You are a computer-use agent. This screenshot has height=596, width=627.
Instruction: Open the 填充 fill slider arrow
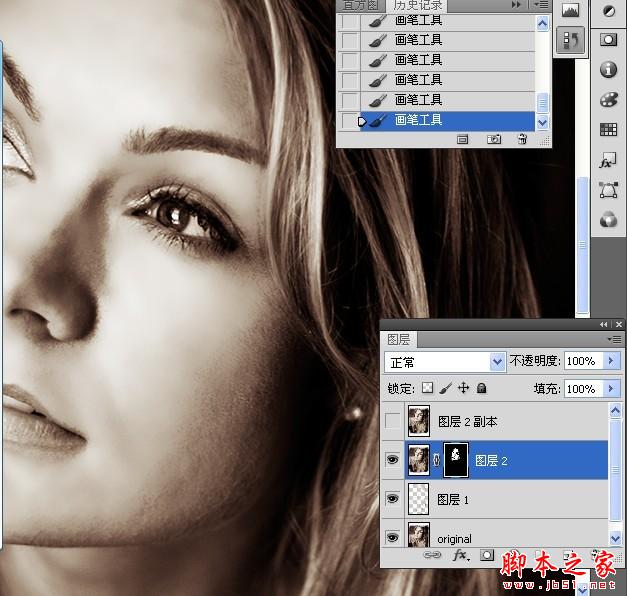[x=611, y=388]
